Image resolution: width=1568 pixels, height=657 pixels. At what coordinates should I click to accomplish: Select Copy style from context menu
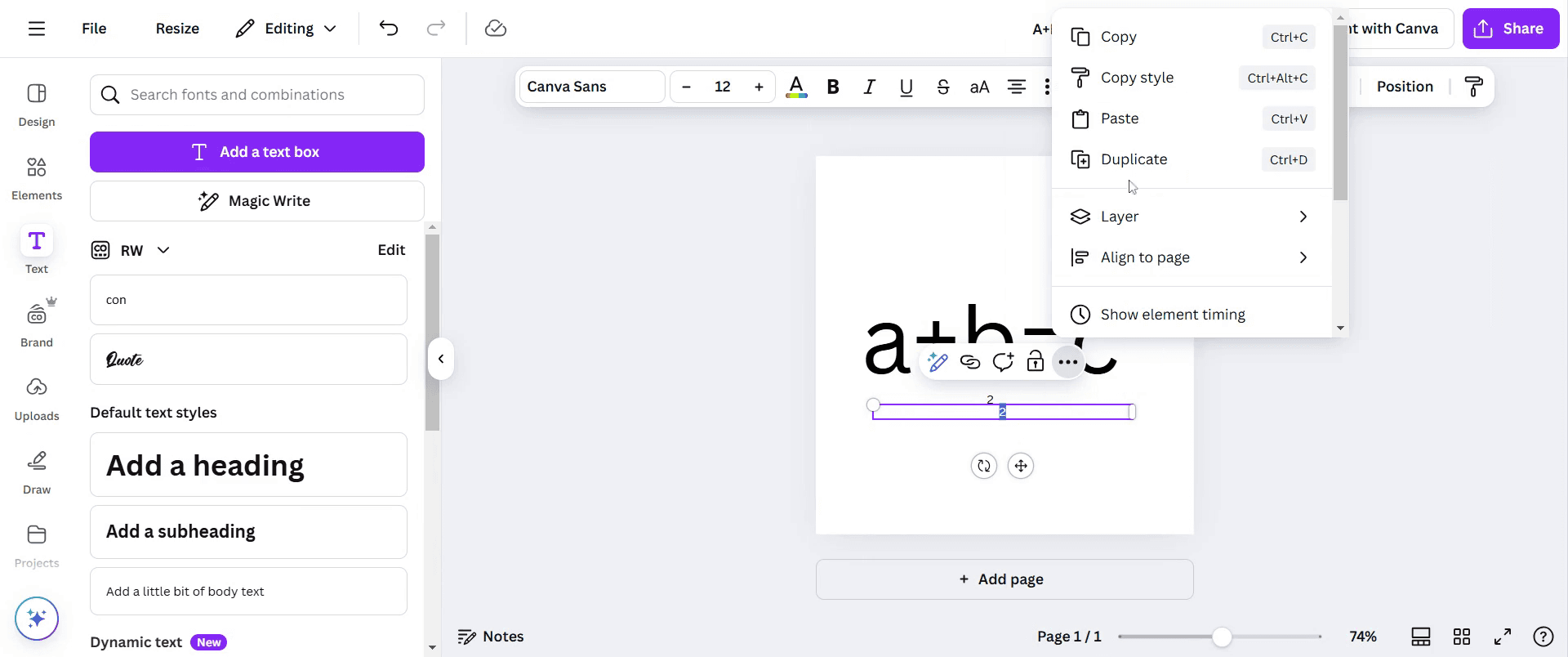click(1192, 78)
